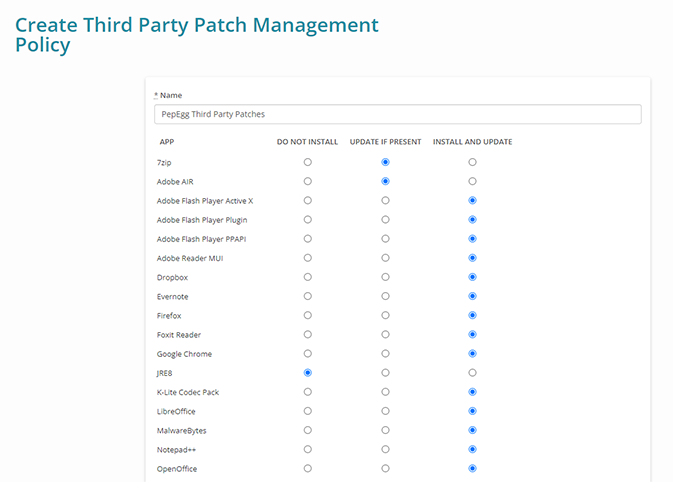This screenshot has height=493, width=673.
Task: Set OpenOffice to Do Not Install
Action: tap(308, 469)
